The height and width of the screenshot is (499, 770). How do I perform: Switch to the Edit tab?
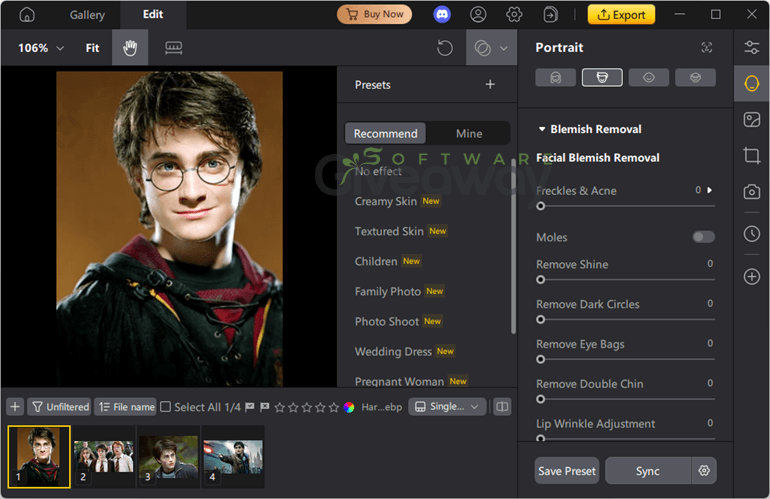click(x=153, y=15)
